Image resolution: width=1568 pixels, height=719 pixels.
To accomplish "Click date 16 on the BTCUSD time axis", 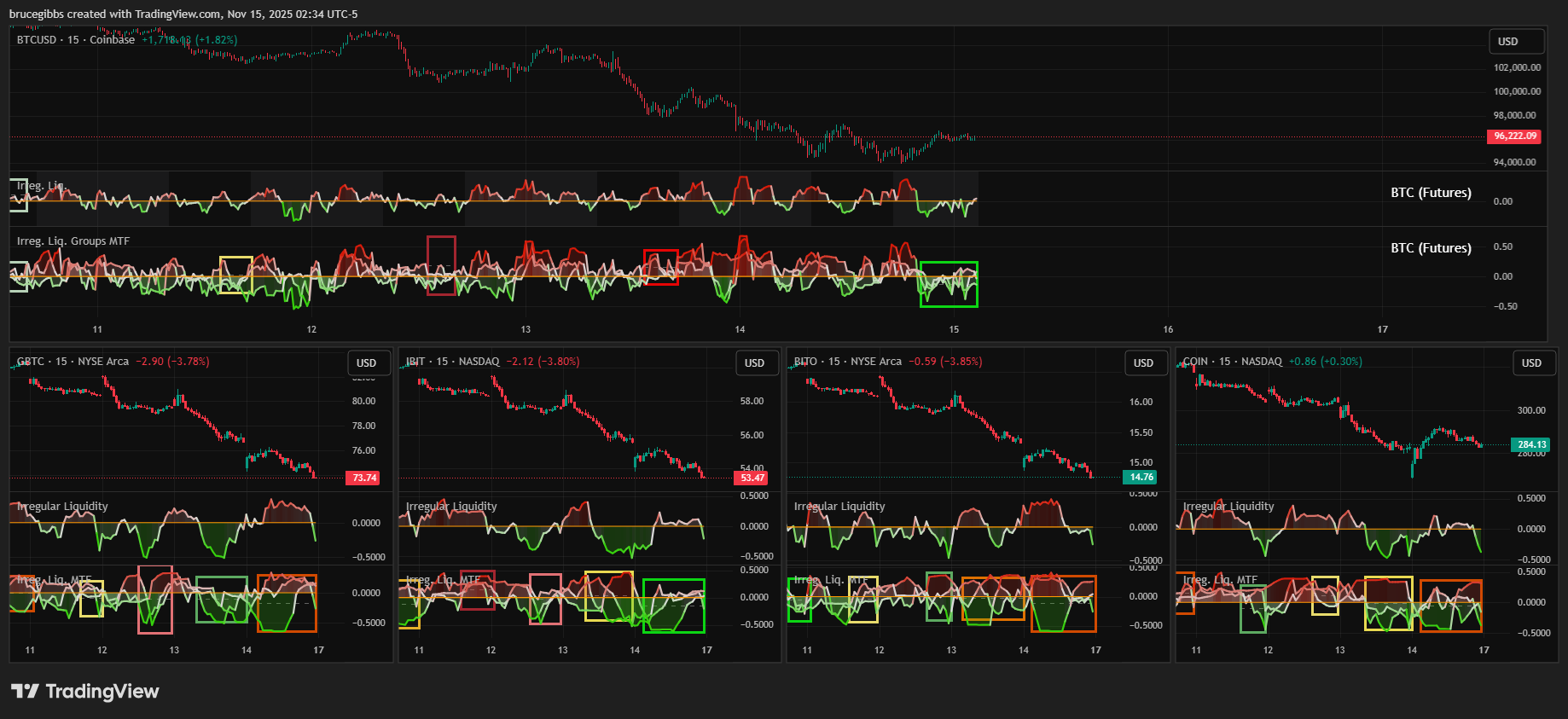I will click(1168, 329).
